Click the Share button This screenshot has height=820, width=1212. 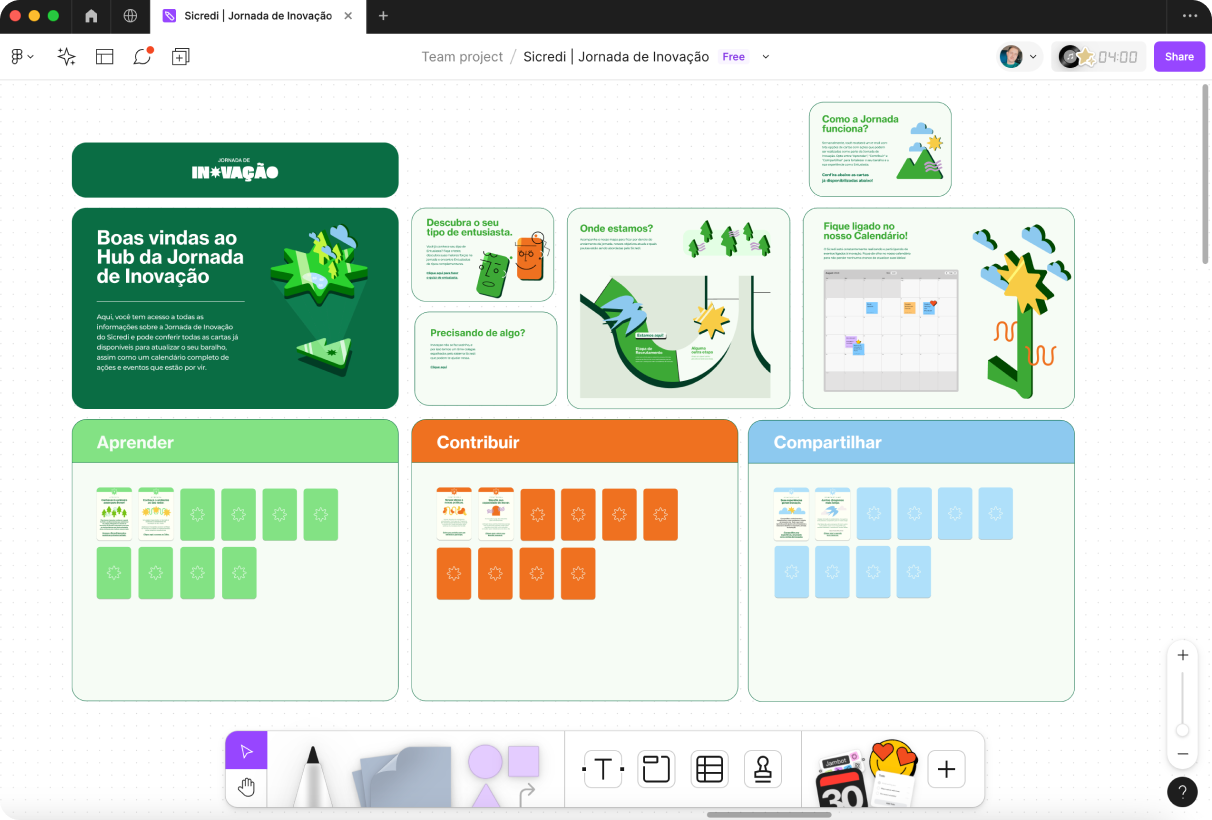(1178, 57)
